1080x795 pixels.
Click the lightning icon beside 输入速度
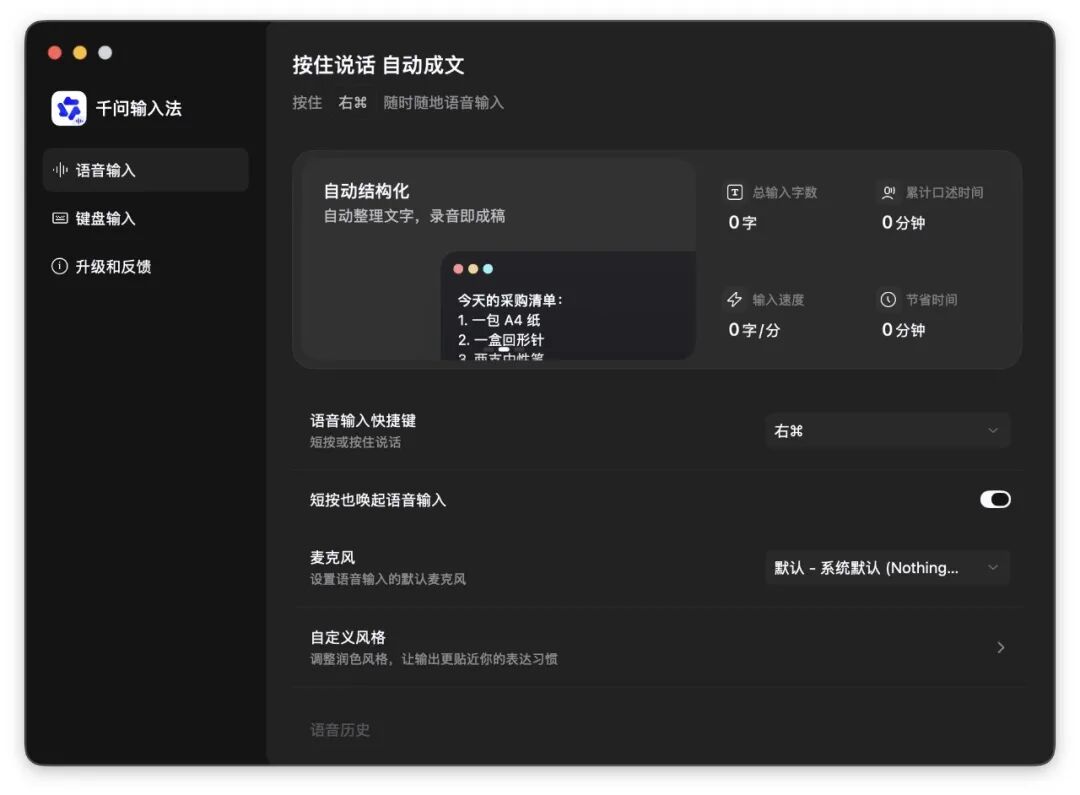click(x=735, y=300)
